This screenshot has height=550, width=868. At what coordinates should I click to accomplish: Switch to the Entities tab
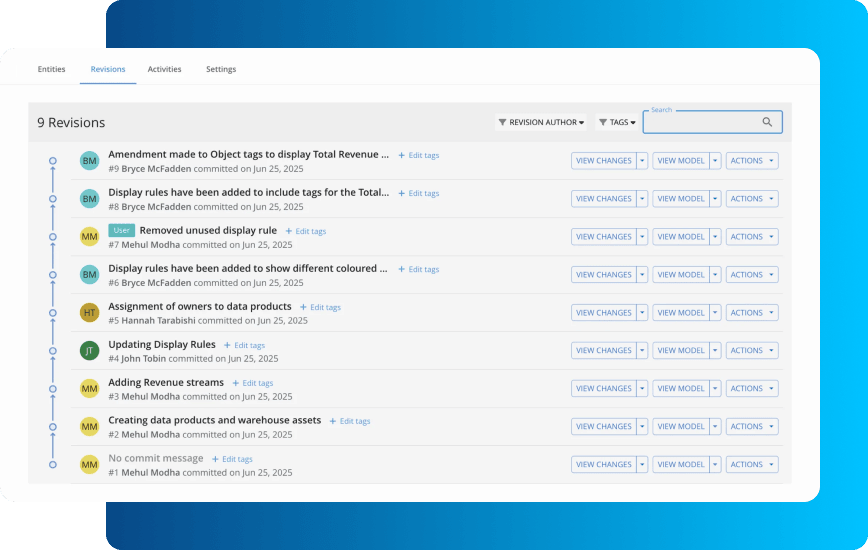51,69
